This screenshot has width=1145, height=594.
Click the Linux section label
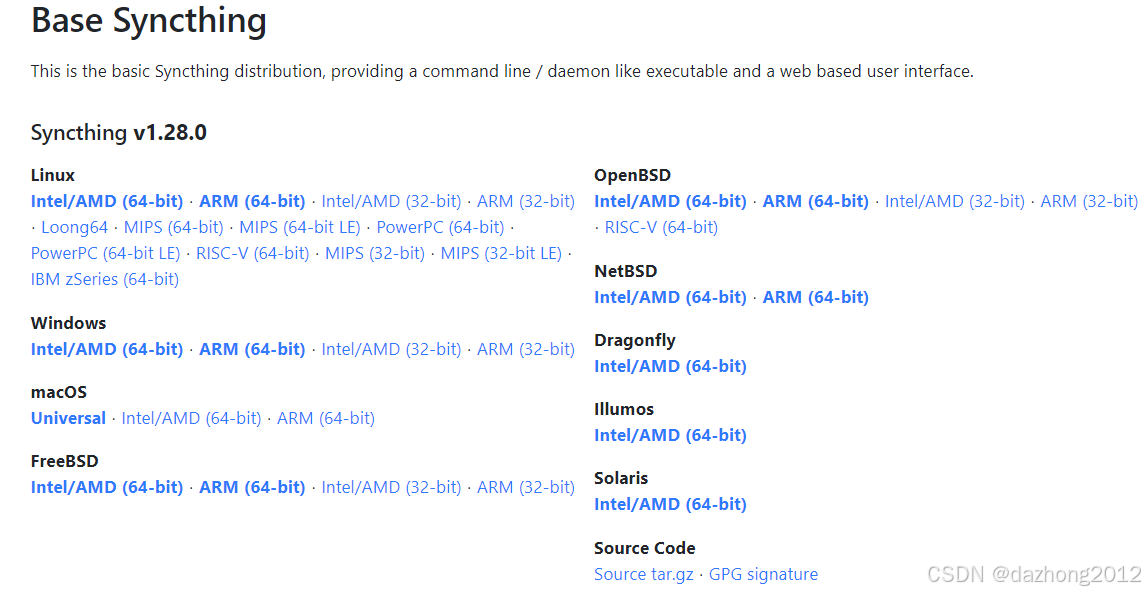tap(53, 175)
